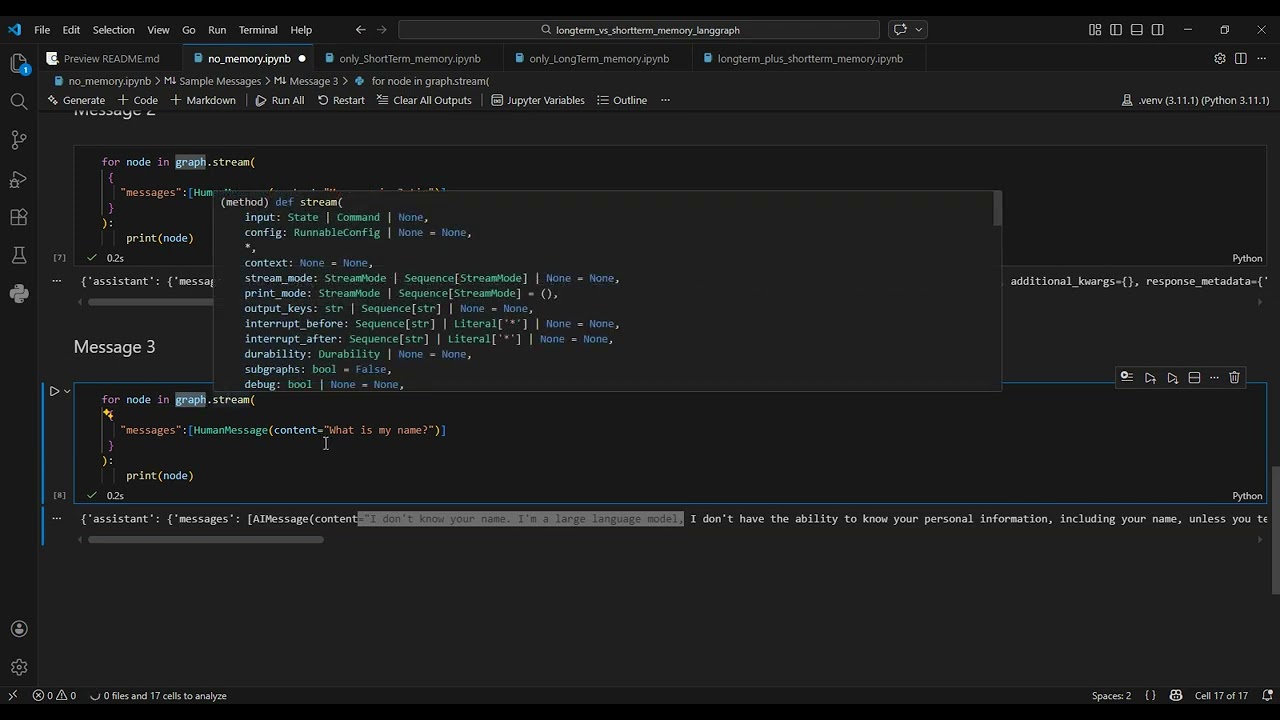Open output cell actions ellipsis for cell 8
Viewport: 1280px width, 720px height.
[x=55, y=518]
